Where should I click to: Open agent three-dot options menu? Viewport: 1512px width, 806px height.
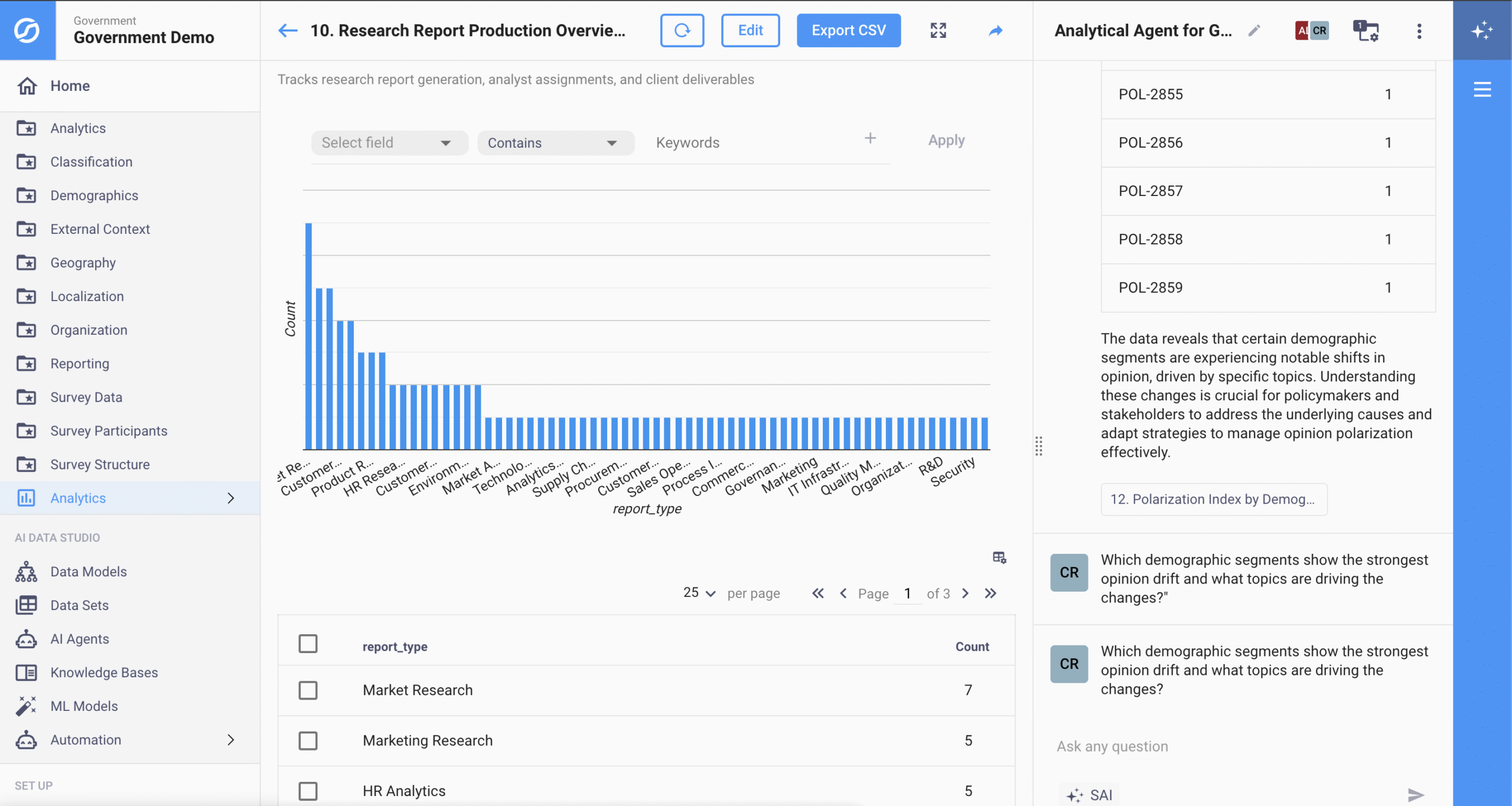pyautogui.click(x=1419, y=31)
